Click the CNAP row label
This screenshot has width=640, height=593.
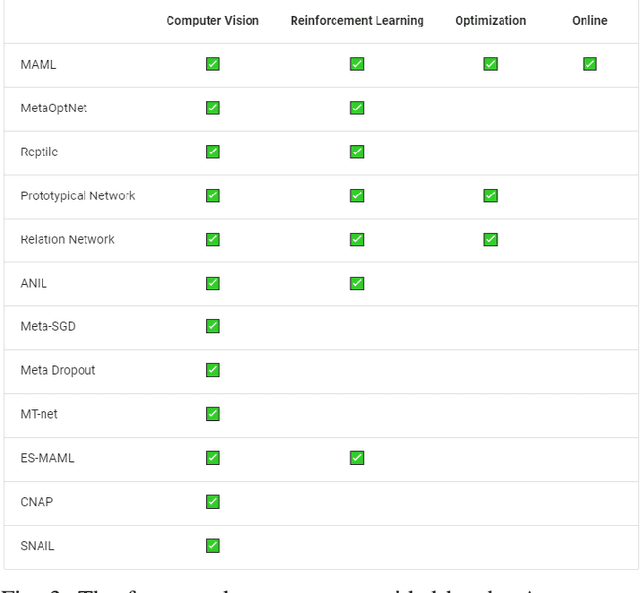pyautogui.click(x=37, y=501)
